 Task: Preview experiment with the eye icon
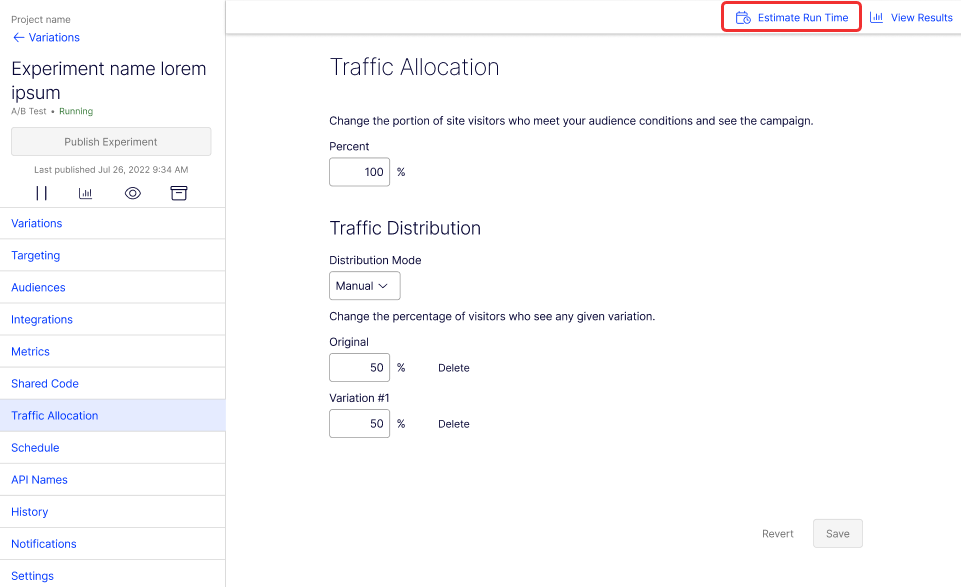click(132, 193)
